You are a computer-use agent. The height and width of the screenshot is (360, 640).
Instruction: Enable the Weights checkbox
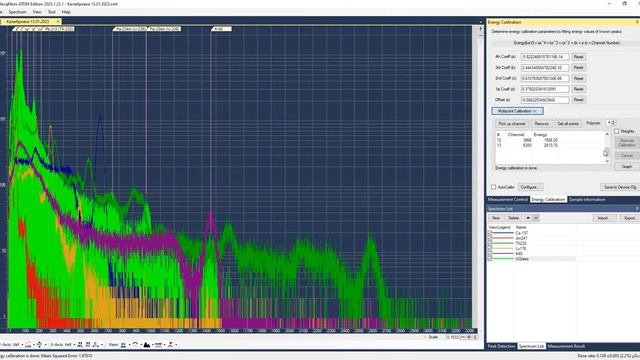coord(616,131)
